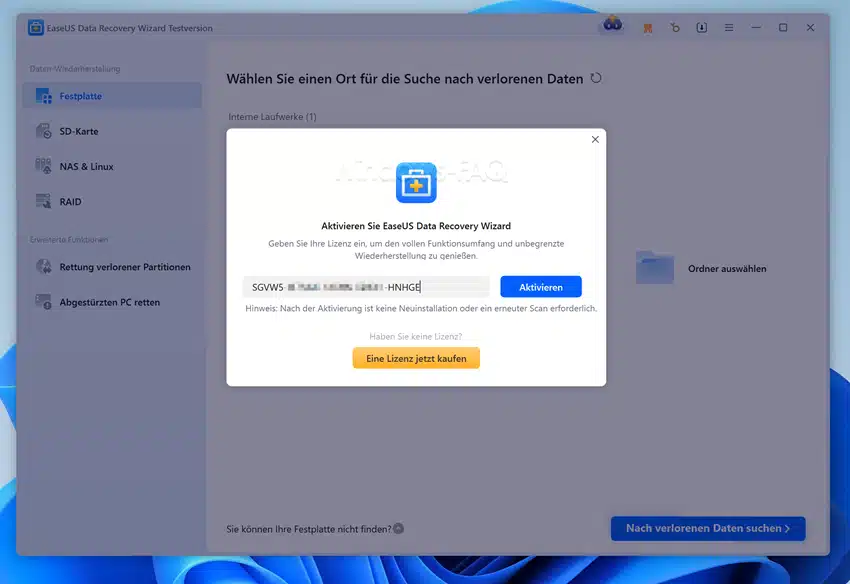This screenshot has height=584, width=850.
Task: Click the Abgestürzten PC retten icon
Action: 43,302
